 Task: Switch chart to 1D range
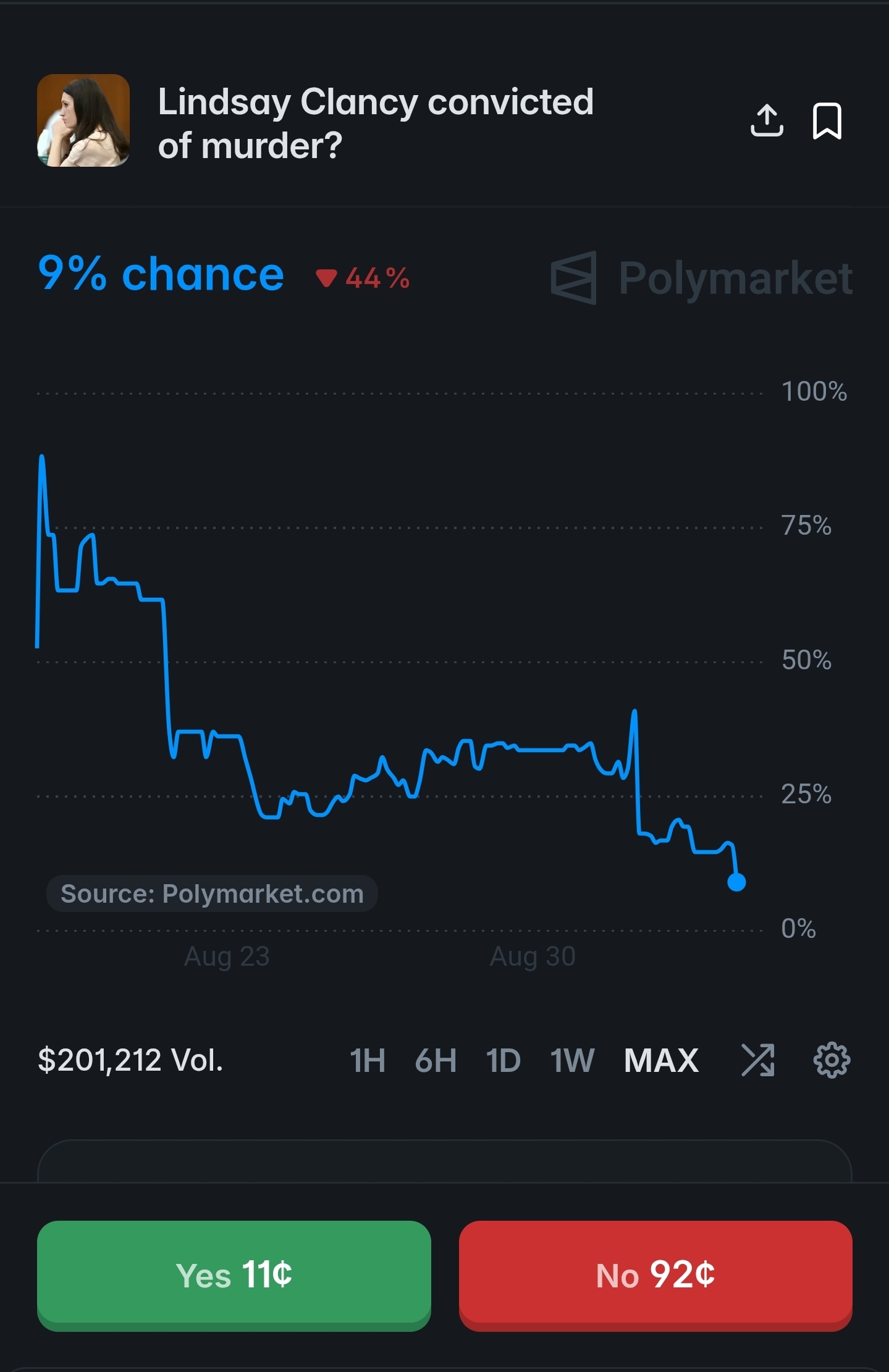(x=503, y=1060)
